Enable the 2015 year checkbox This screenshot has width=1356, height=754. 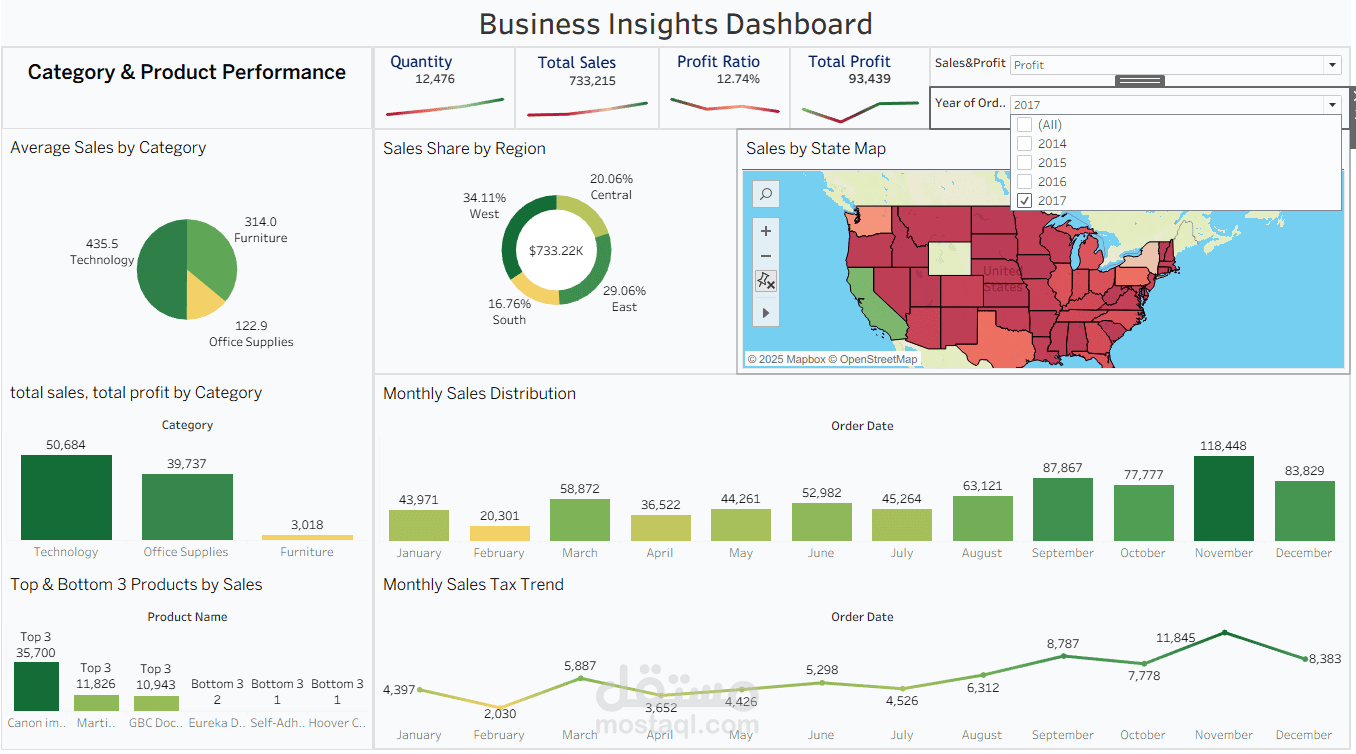1024,163
